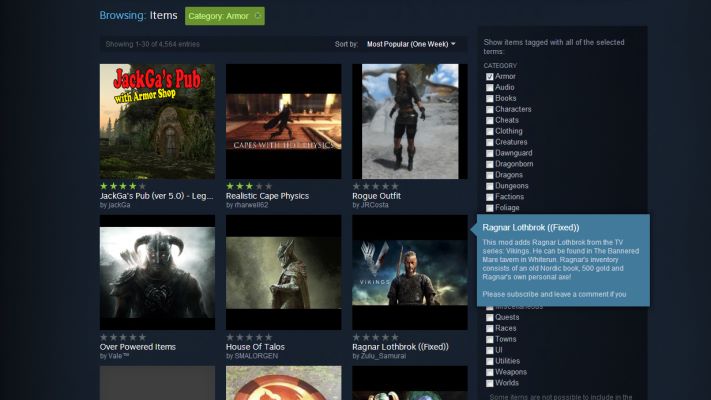Open the Sort by Most Popular dropdown
This screenshot has width=711, height=400.
pyautogui.click(x=411, y=44)
